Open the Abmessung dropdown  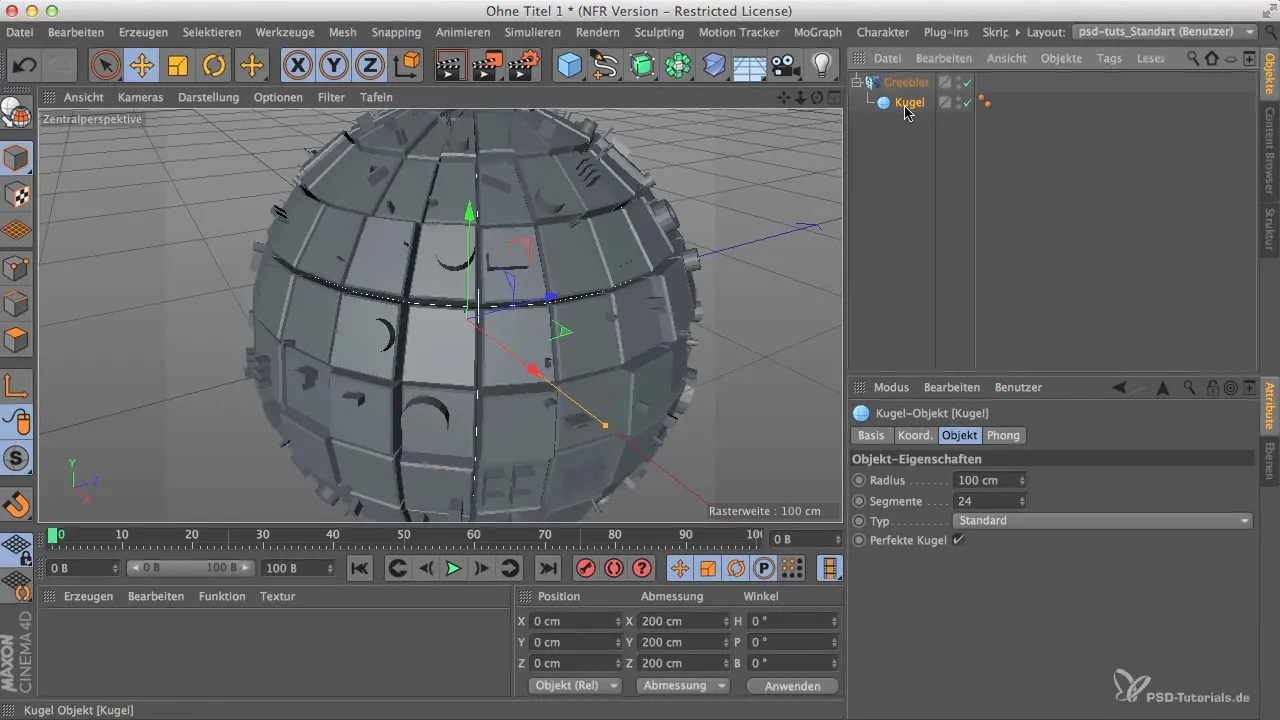(x=685, y=686)
